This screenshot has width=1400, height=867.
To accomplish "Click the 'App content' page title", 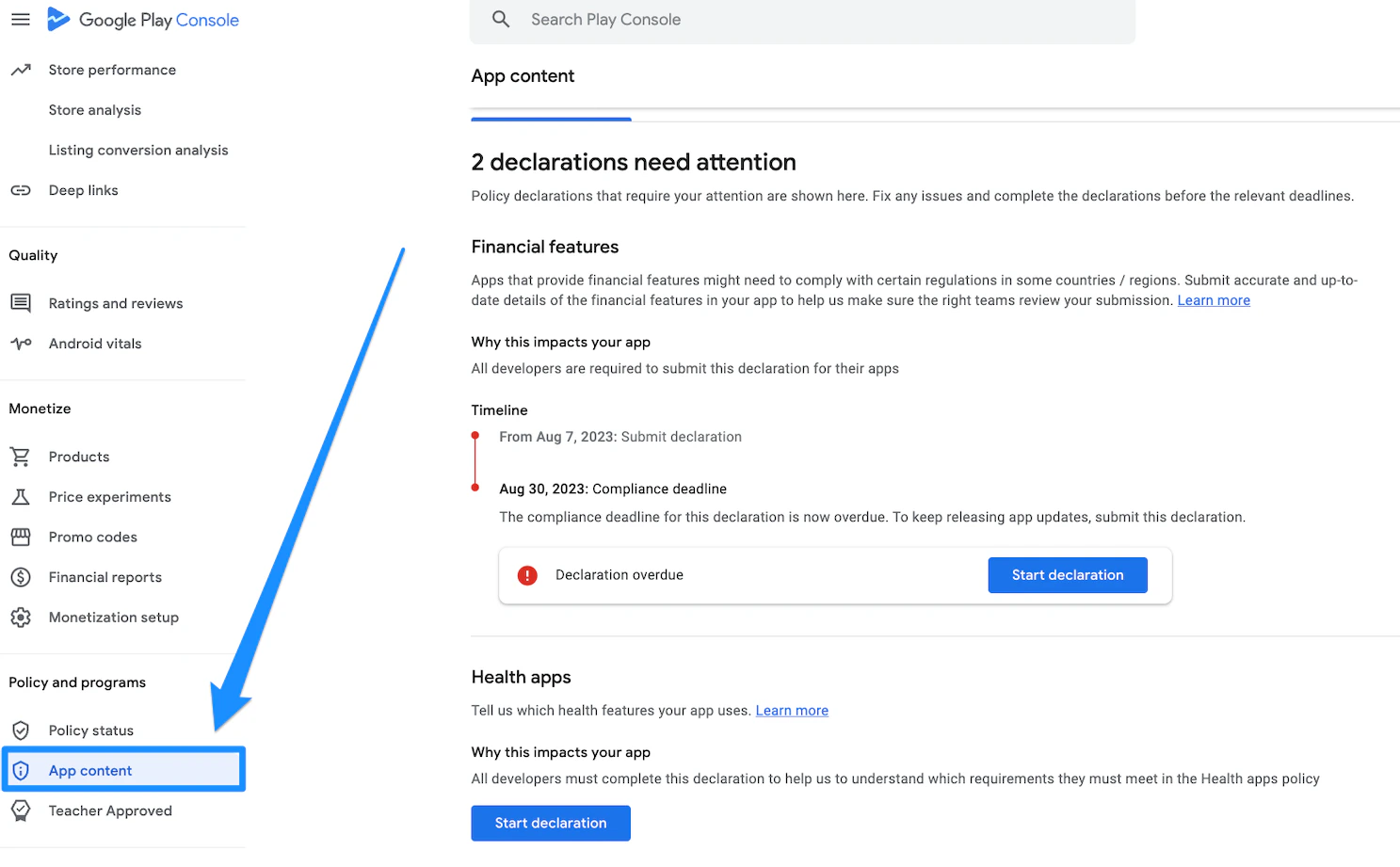I will click(523, 76).
